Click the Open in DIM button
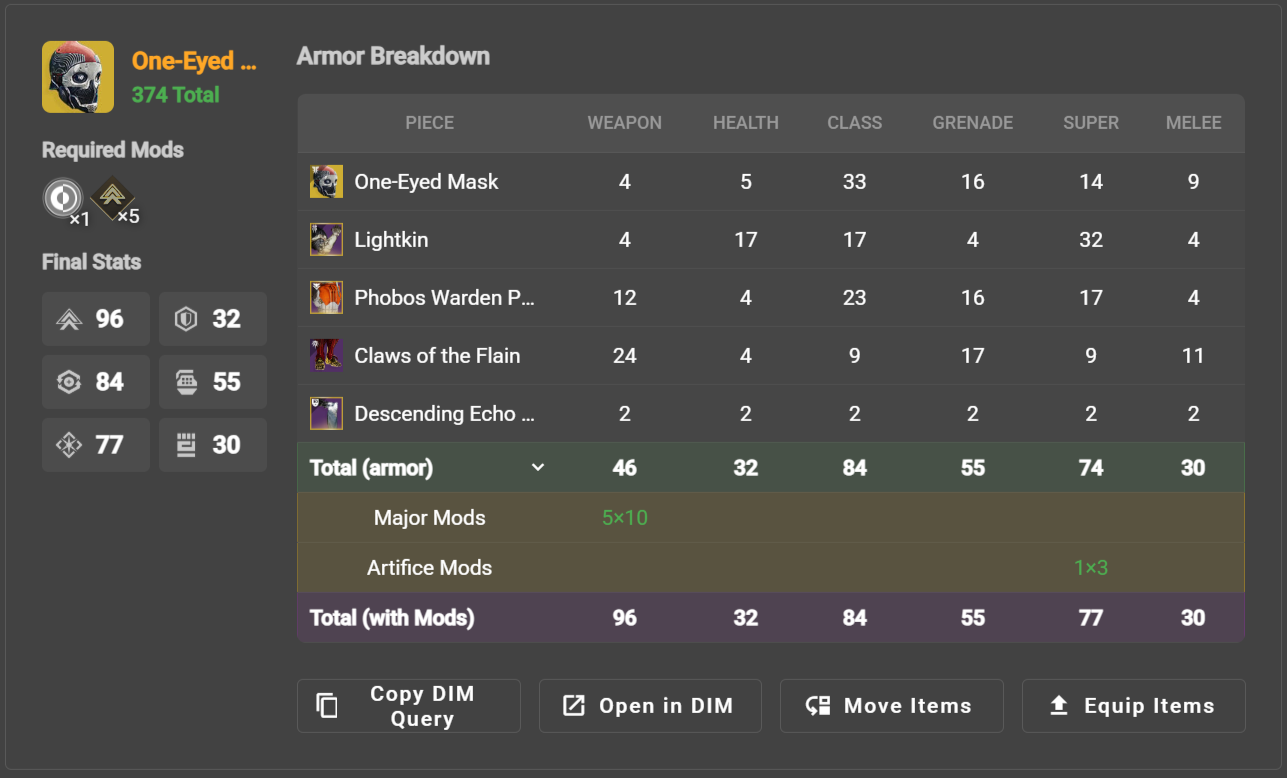The width and height of the screenshot is (1287, 778). tap(650, 706)
